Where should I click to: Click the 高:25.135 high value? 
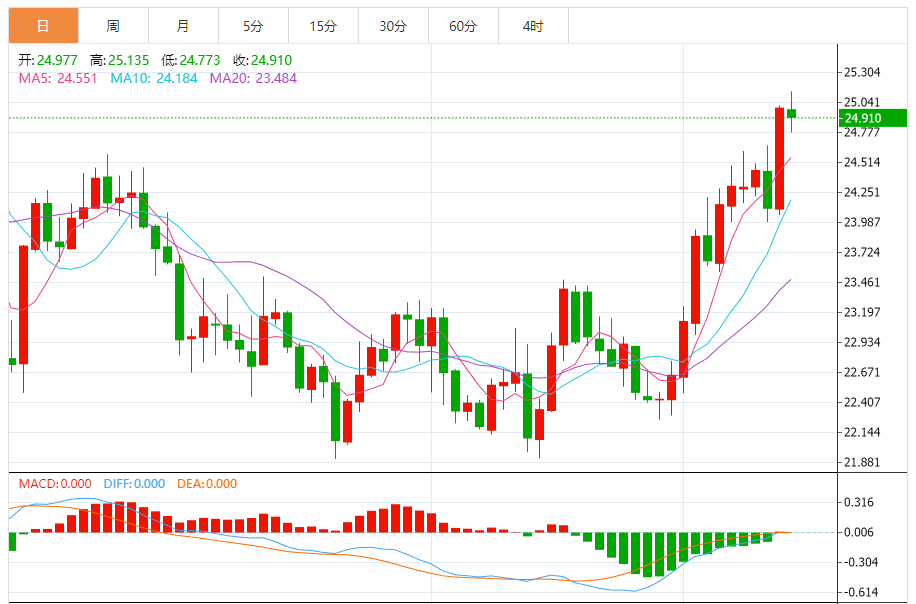(120, 60)
